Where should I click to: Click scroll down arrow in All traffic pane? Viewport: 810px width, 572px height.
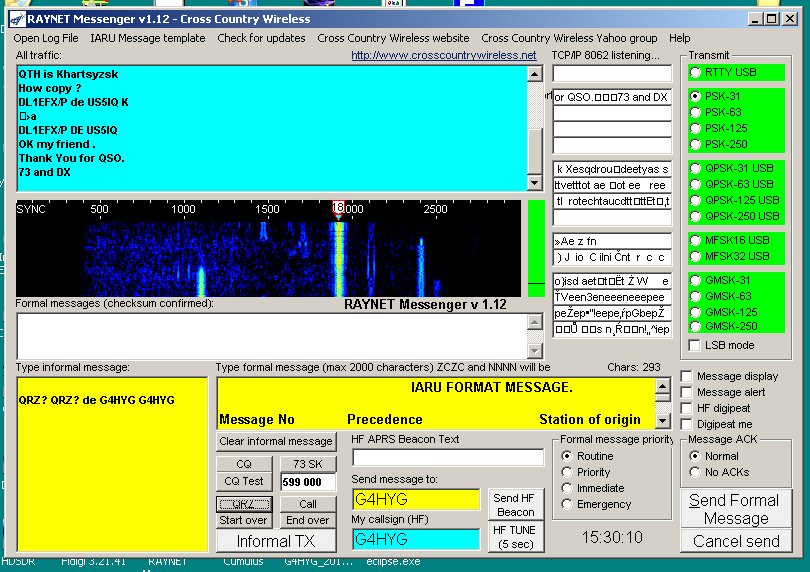[535, 183]
